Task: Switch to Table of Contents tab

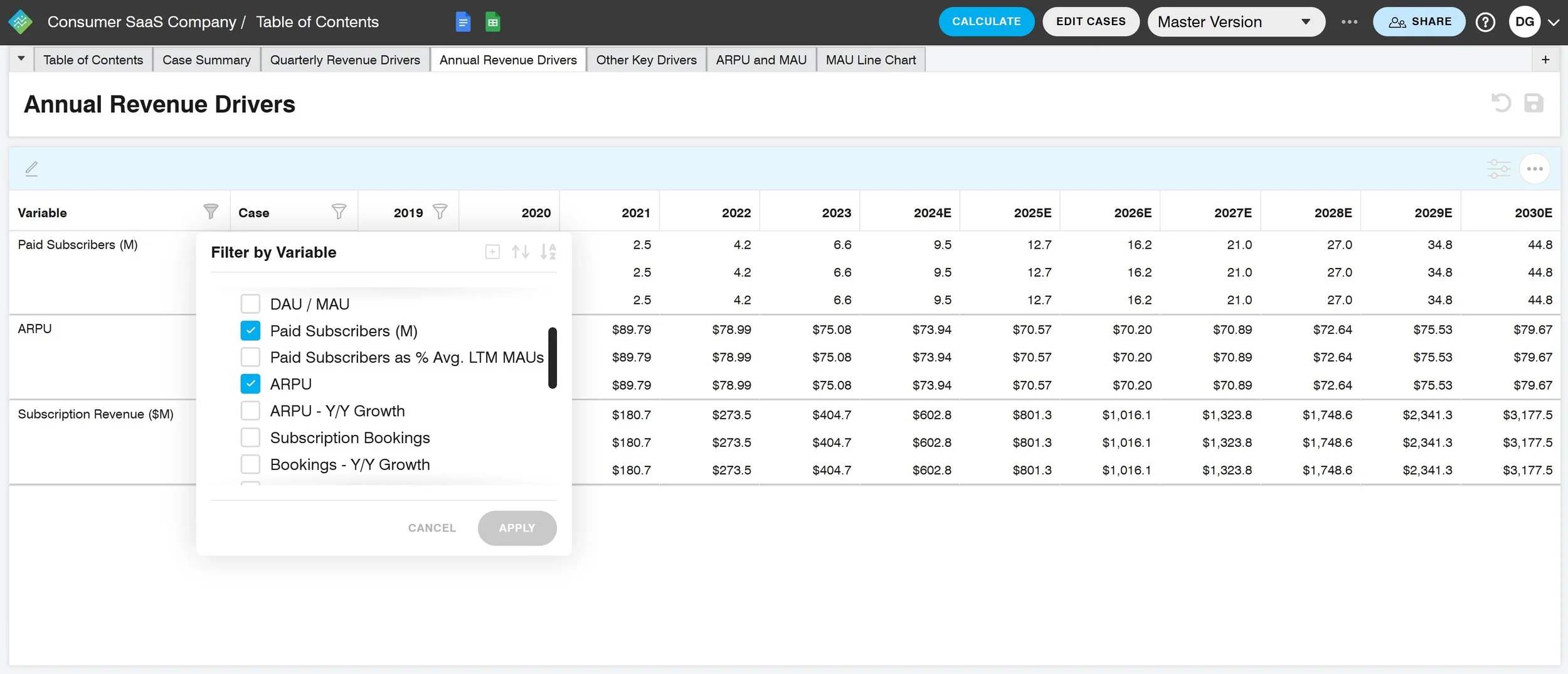Action: pos(93,60)
